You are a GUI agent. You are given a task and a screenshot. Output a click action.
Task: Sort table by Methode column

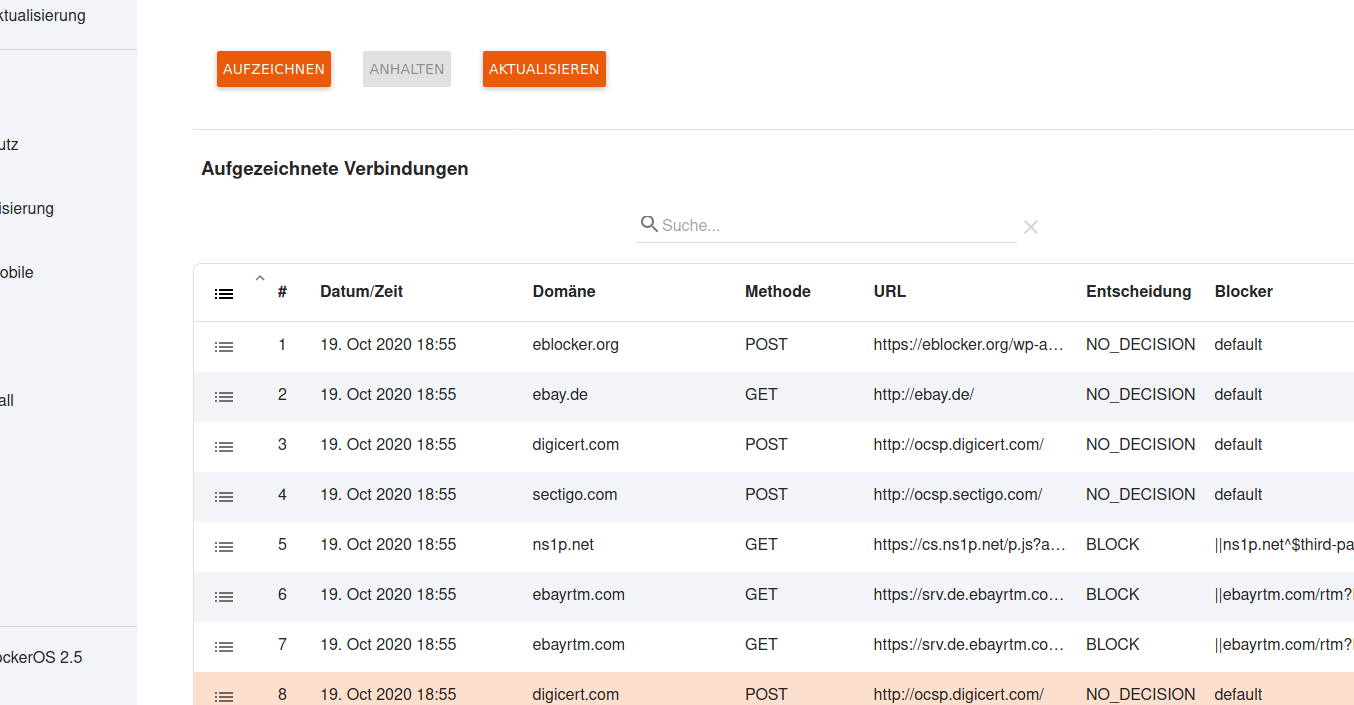tap(777, 292)
